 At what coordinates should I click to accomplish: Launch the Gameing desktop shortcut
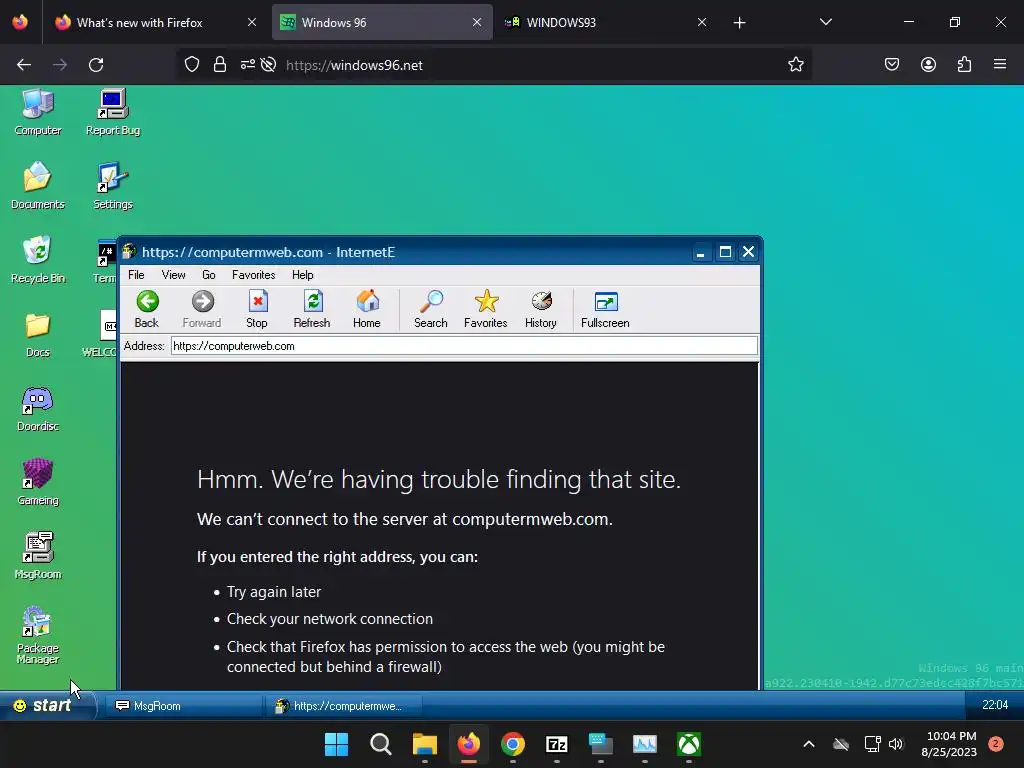tap(38, 483)
